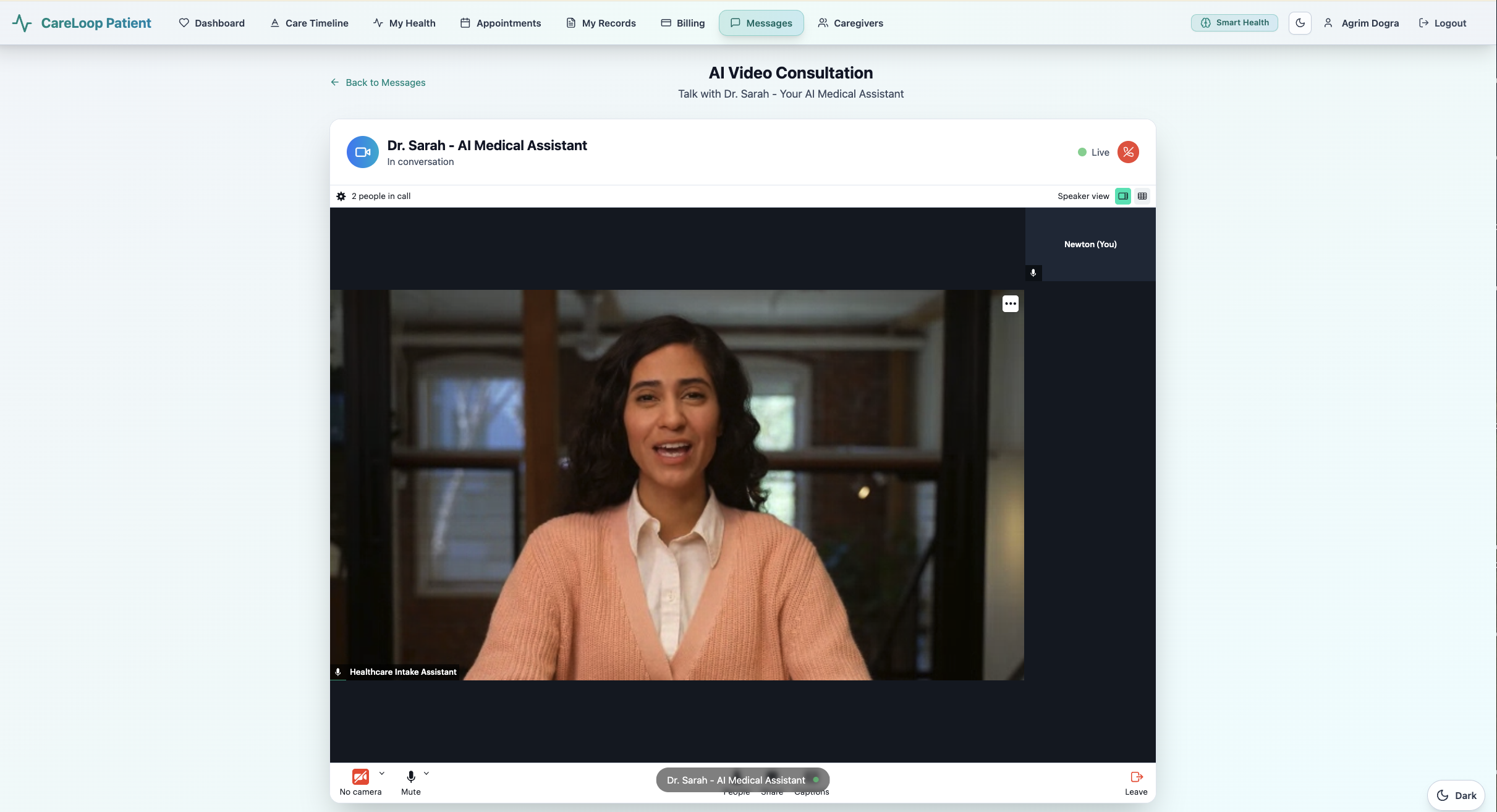Expand microphone options chevron
Image resolution: width=1497 pixels, height=812 pixels.
click(426, 774)
